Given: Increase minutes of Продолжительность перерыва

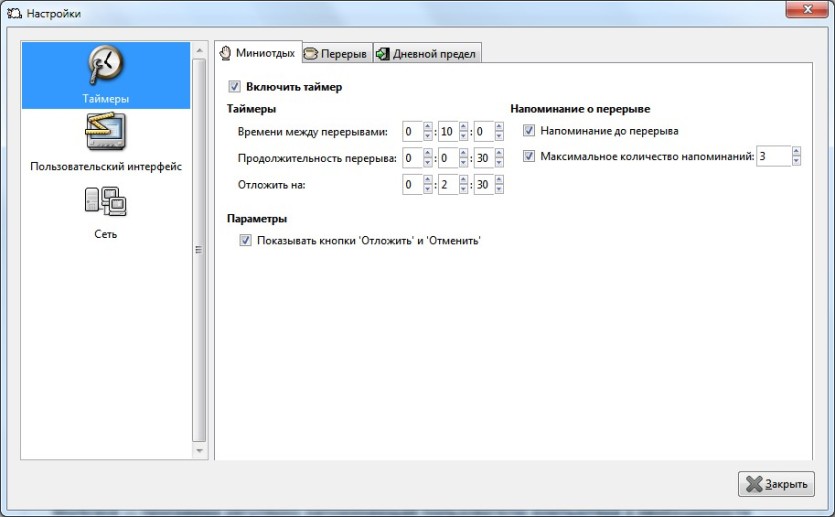Looking at the screenshot, I should [463, 153].
